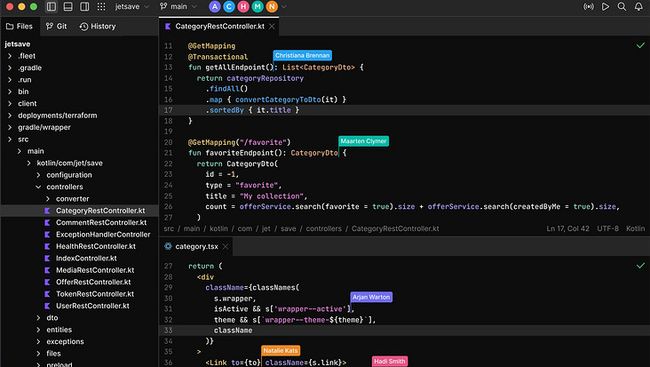The width and height of the screenshot is (650, 367).
Task: Select the jetsave project root
Action: click(x=17, y=44)
